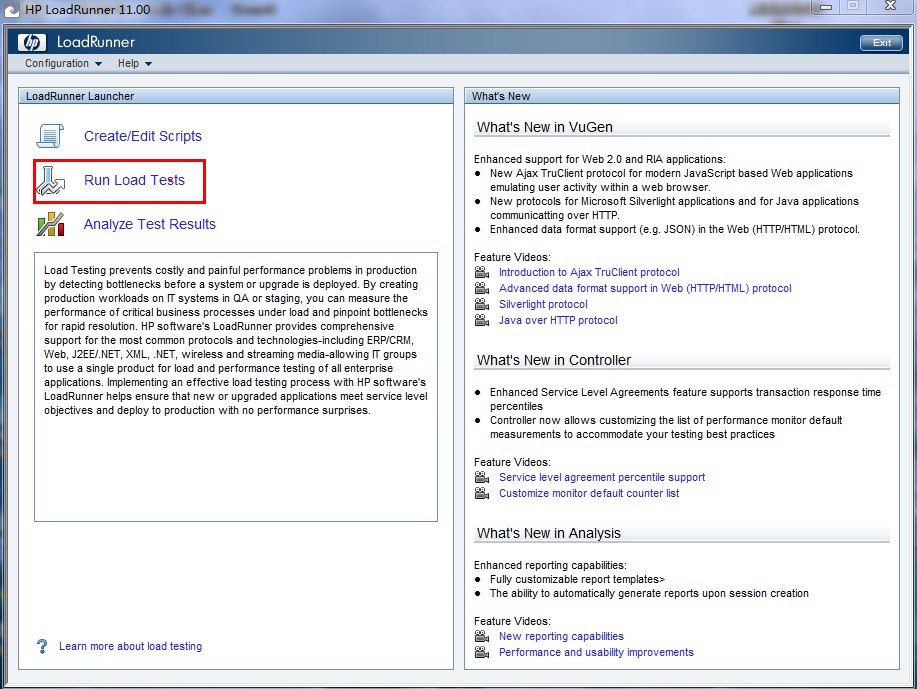Open the Help menu
Viewport: 917px width, 689px height.
tap(135, 63)
